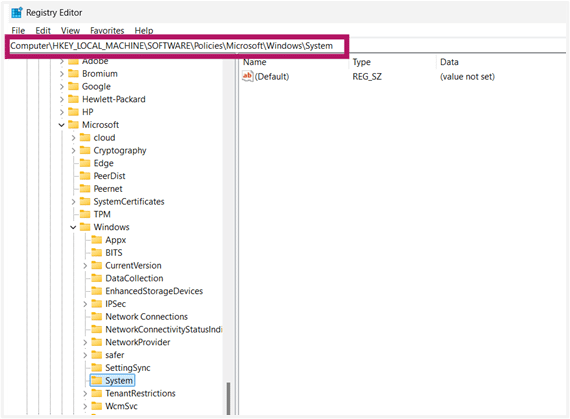570x419 pixels.
Task: Expand the safer key
Action: coord(85,355)
